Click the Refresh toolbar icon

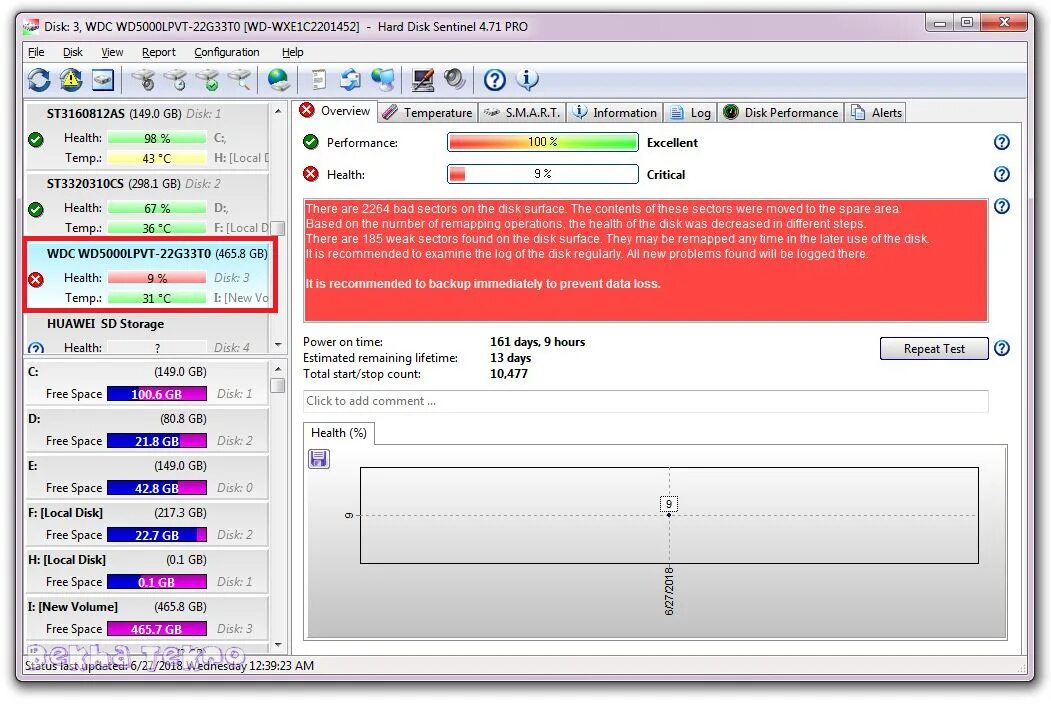(x=39, y=80)
